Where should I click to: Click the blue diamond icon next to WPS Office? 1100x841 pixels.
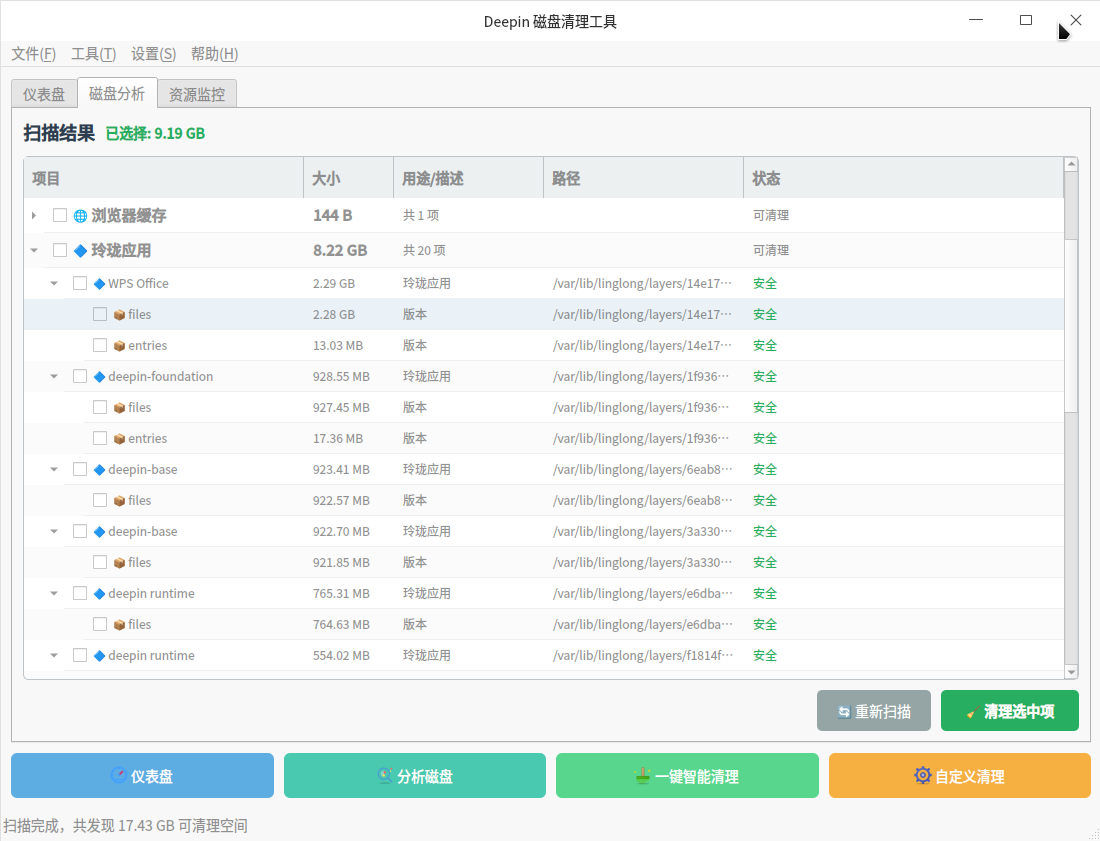[x=99, y=284]
